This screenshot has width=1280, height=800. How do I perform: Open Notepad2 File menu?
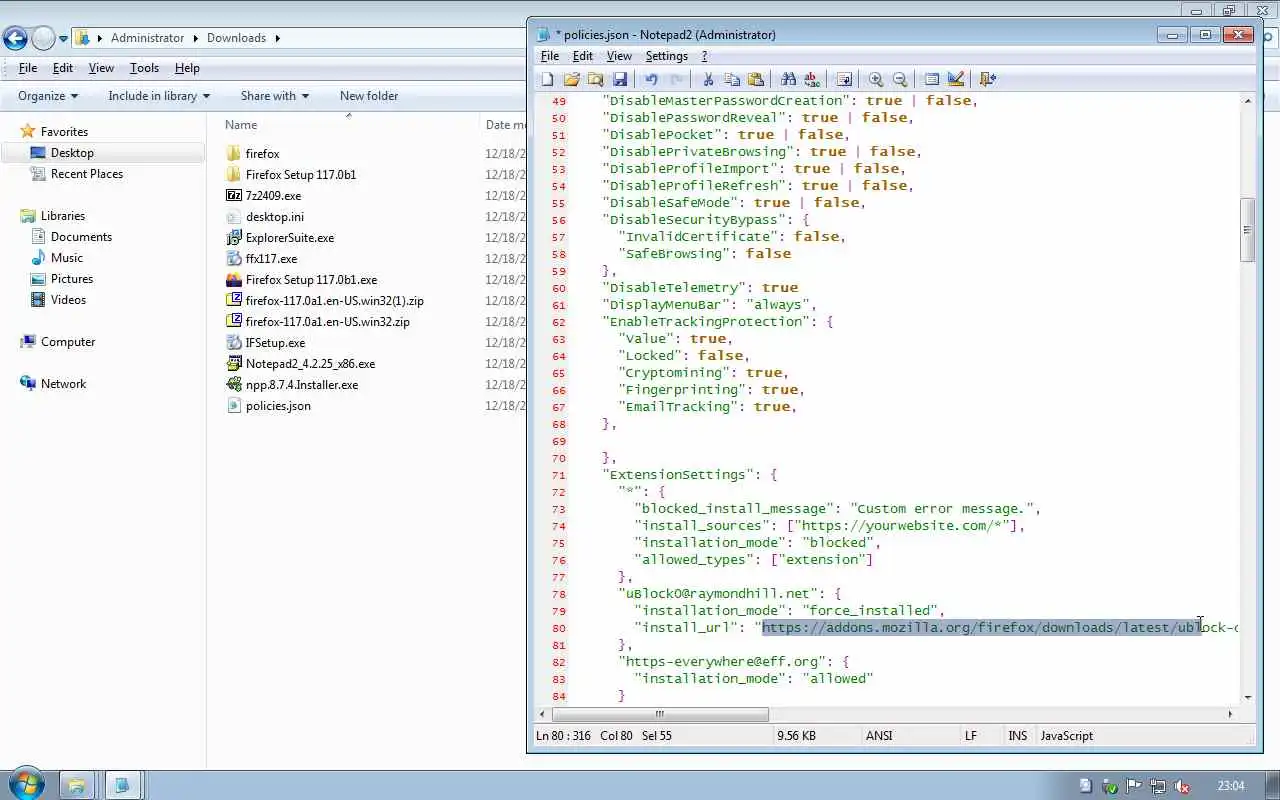(549, 56)
